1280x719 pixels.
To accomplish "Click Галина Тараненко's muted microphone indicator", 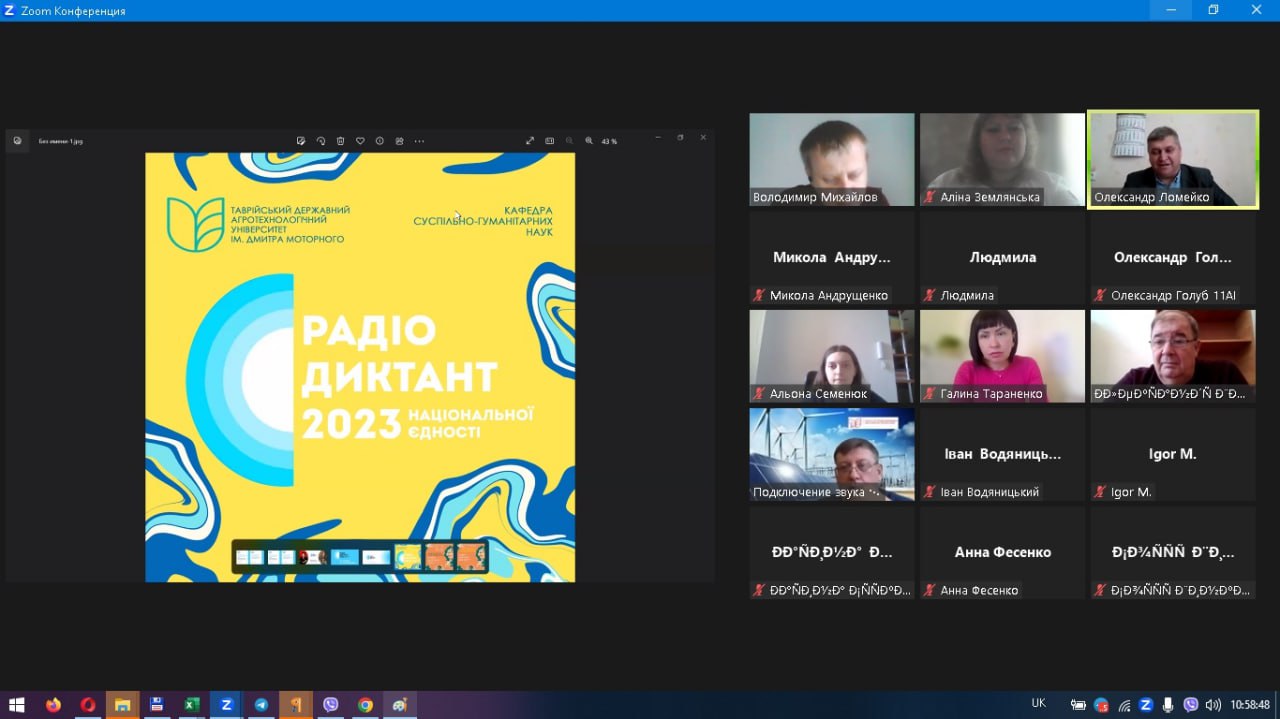I will tap(929, 394).
